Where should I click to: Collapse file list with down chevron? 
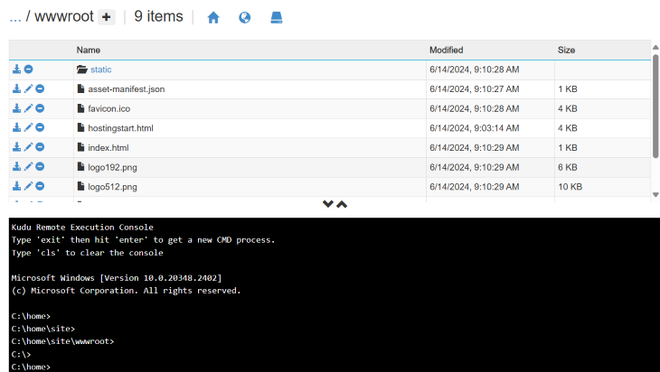[x=328, y=204]
